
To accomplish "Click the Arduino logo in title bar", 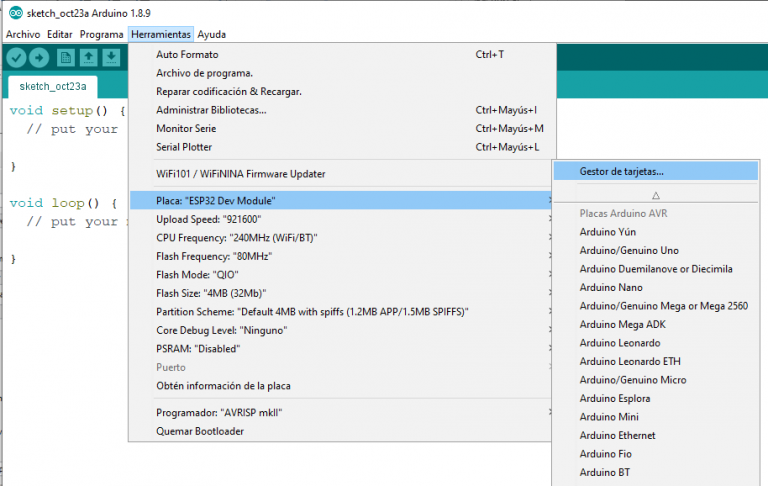I will (13, 13).
